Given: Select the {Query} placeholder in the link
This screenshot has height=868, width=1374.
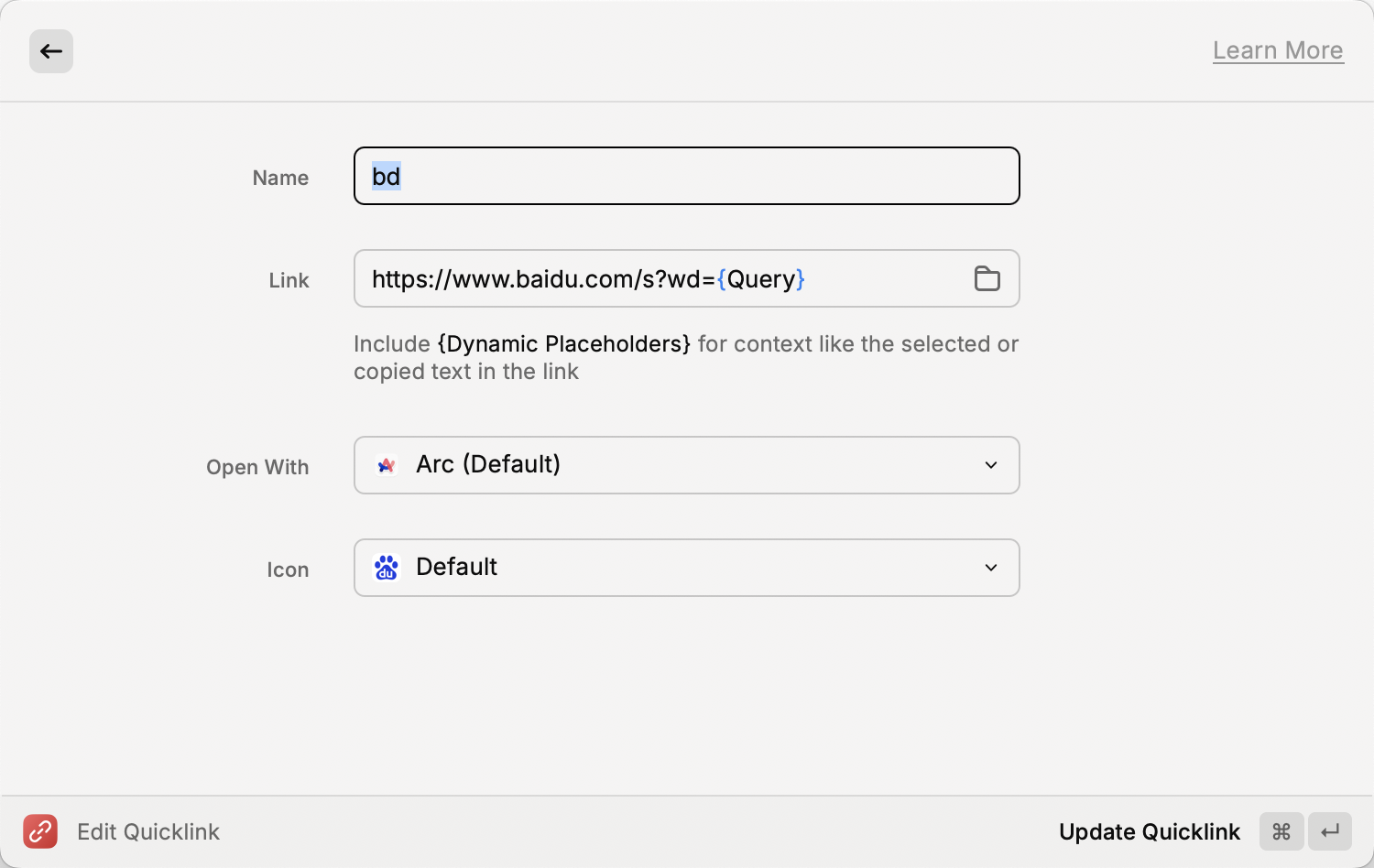Looking at the screenshot, I should pyautogui.click(x=761, y=278).
